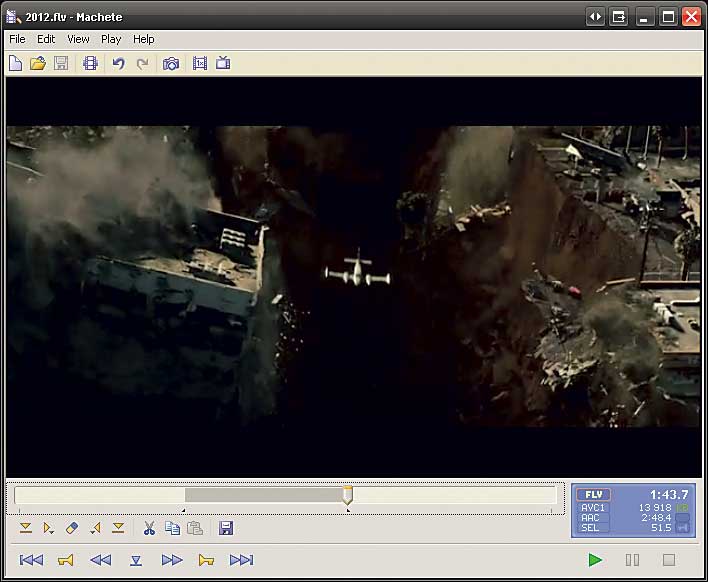The width and height of the screenshot is (708, 582).
Task: Stop the video playback
Action: pos(669,560)
